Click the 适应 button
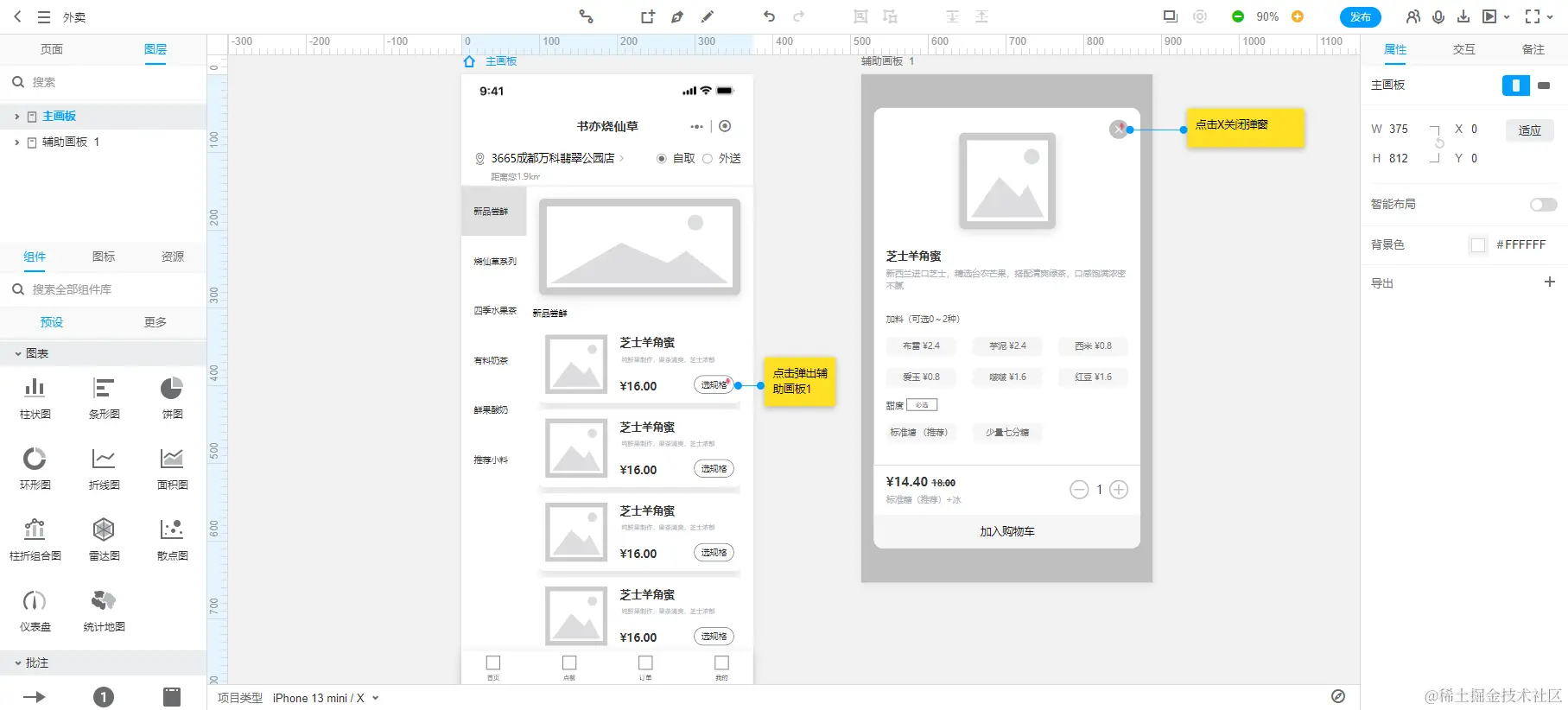This screenshot has width=1568, height=710. (1530, 130)
